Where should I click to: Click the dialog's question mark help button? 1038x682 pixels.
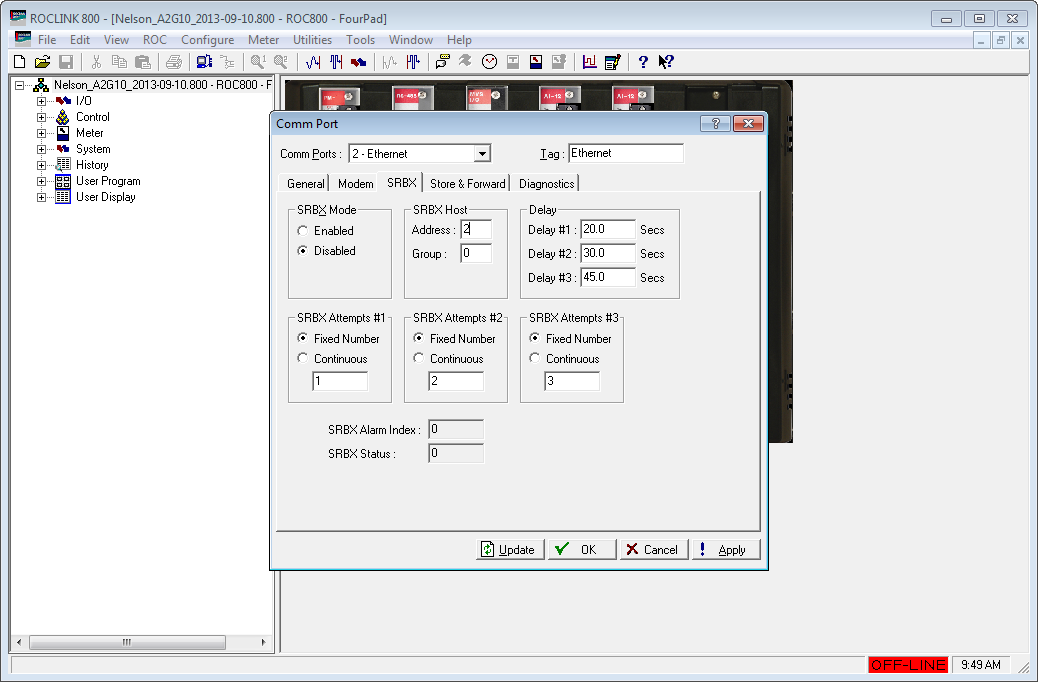(x=716, y=124)
